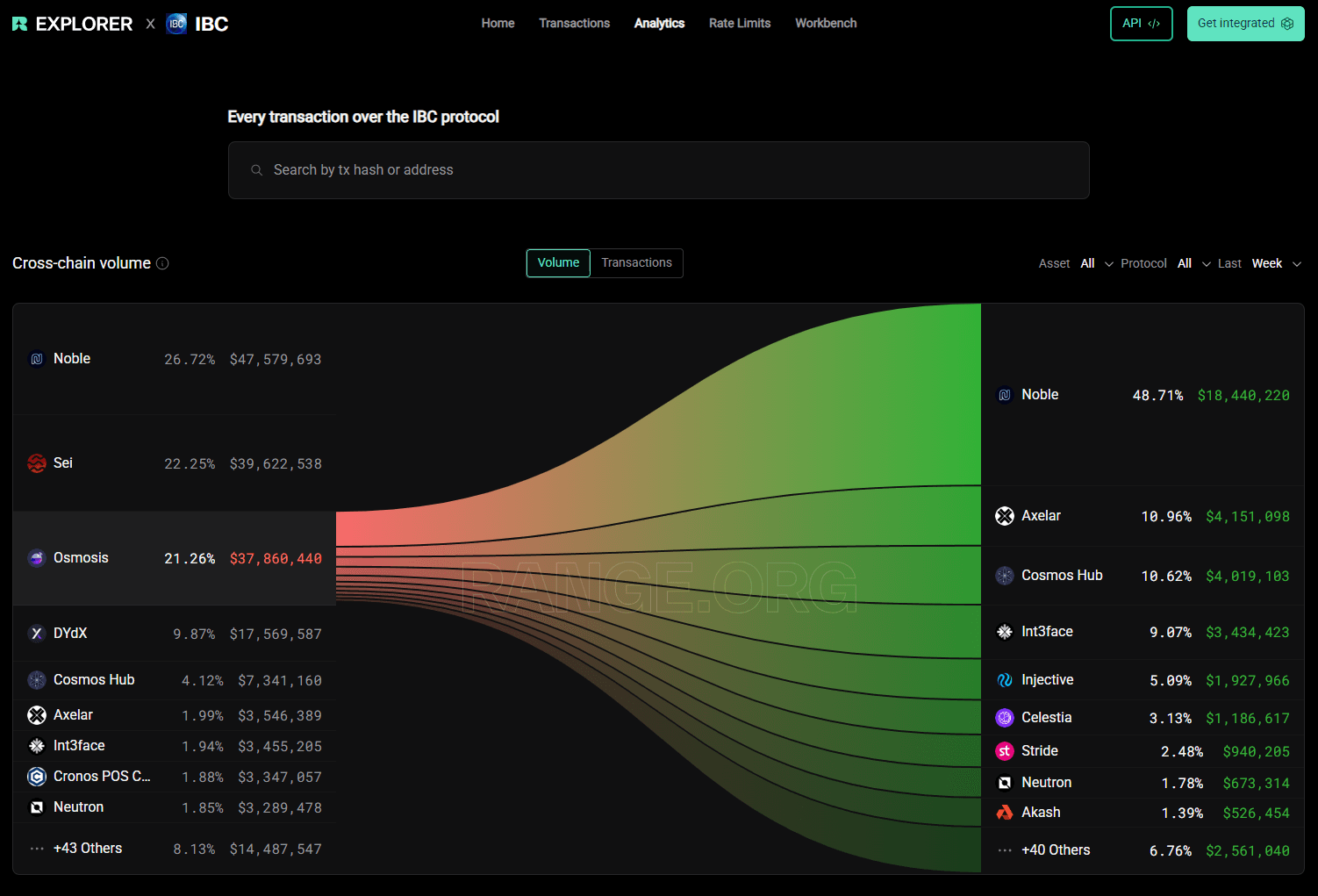Click the Celestia percentage 3.13%

pyautogui.click(x=1170, y=719)
